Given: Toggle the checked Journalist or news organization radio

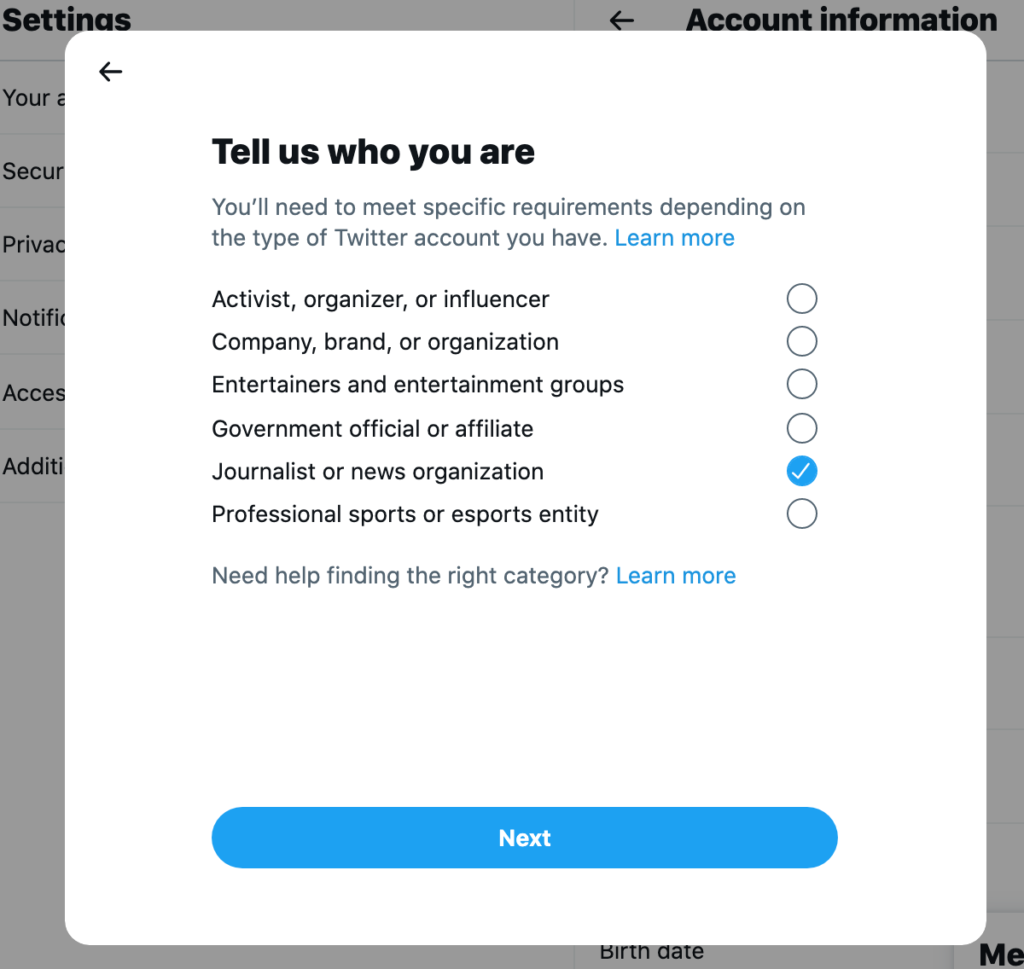Looking at the screenshot, I should click(x=801, y=471).
